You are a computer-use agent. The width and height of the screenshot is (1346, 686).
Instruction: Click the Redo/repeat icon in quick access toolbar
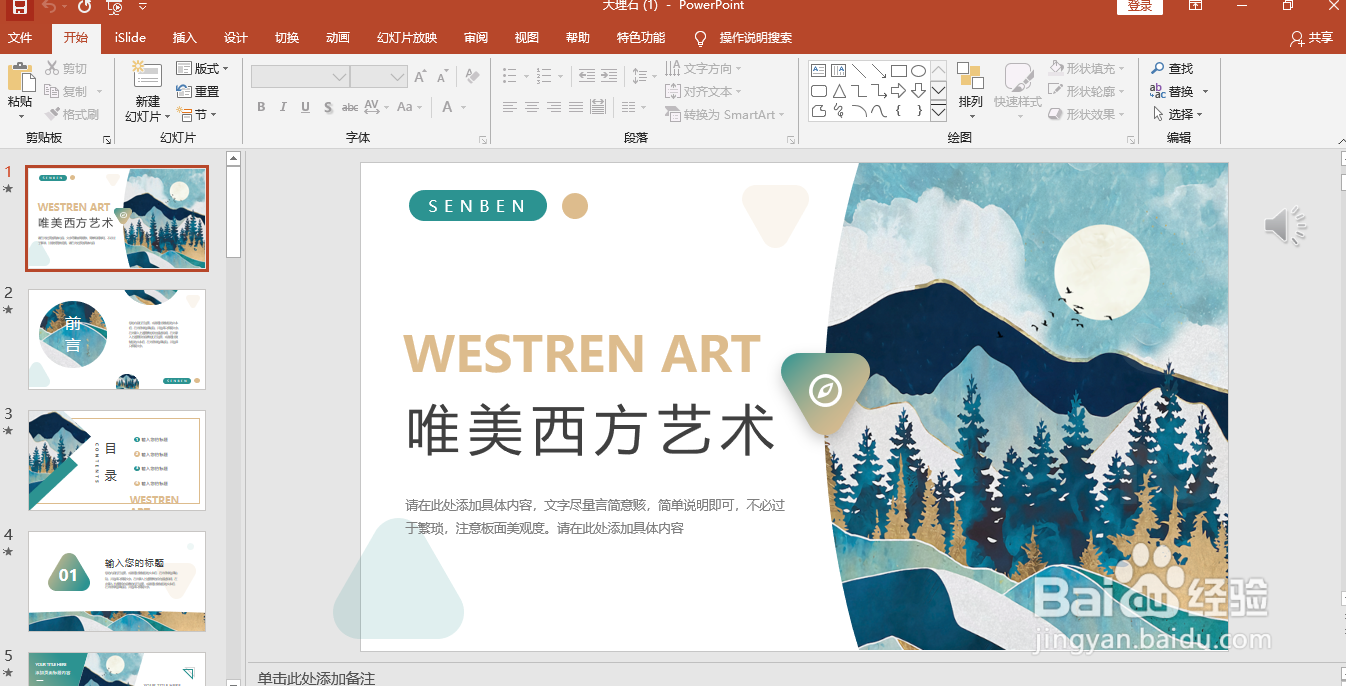(84, 7)
